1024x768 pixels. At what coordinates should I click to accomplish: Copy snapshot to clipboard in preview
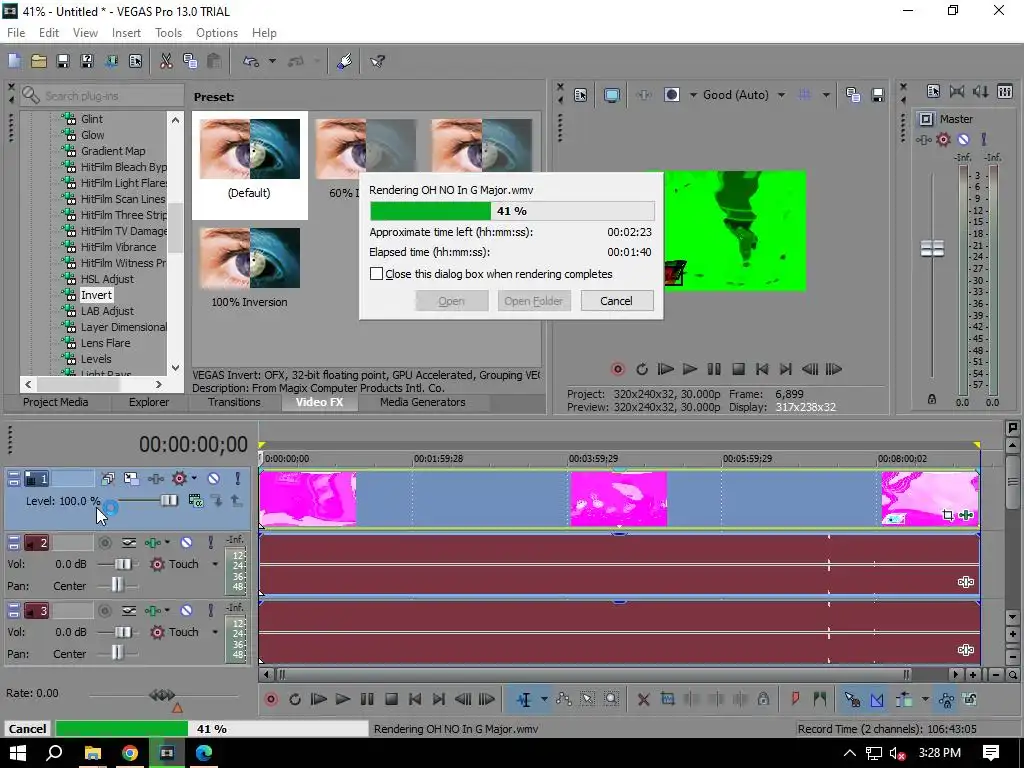[852, 95]
